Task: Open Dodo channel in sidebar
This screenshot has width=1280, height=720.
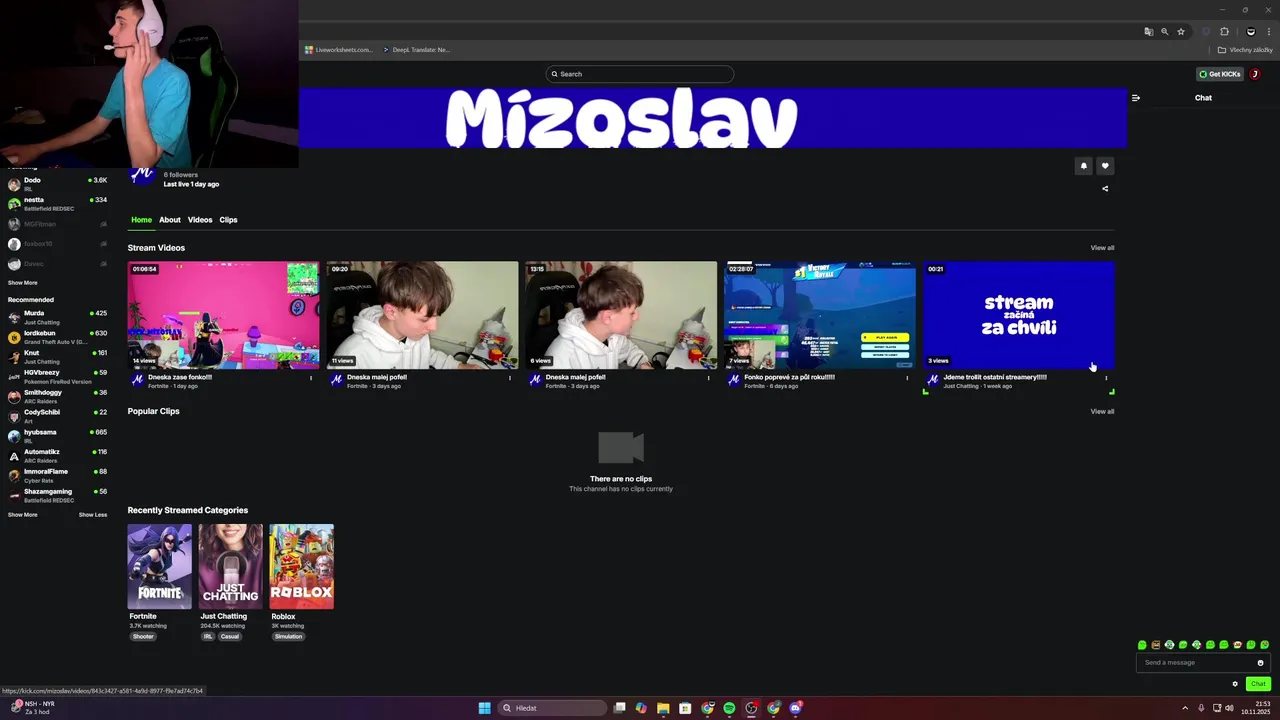Action: [x=57, y=184]
